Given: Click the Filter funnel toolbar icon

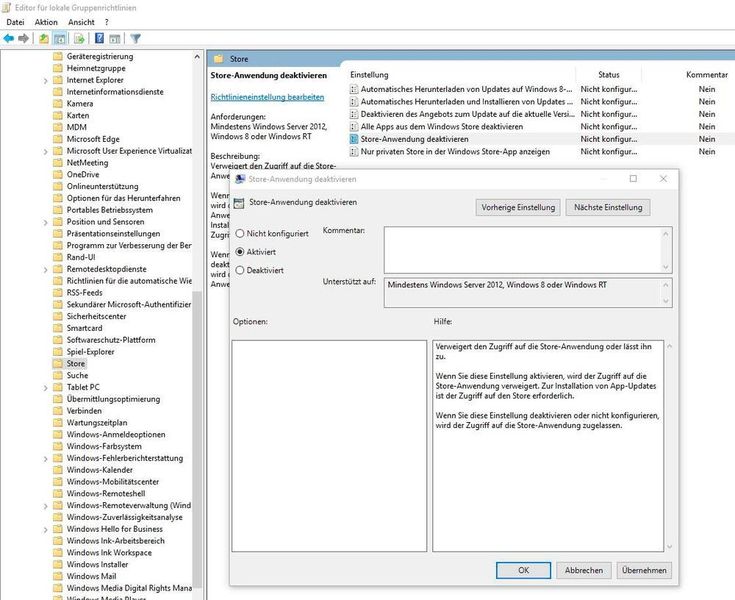Looking at the screenshot, I should pos(135,38).
